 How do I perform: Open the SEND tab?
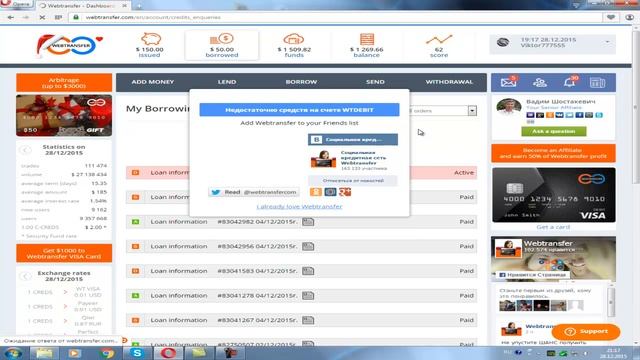pyautogui.click(x=375, y=82)
